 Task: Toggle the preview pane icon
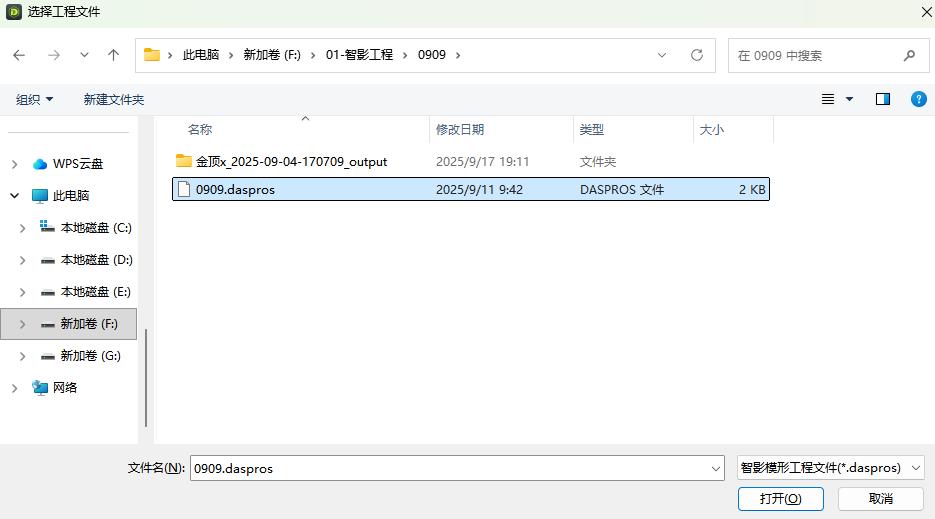(883, 99)
